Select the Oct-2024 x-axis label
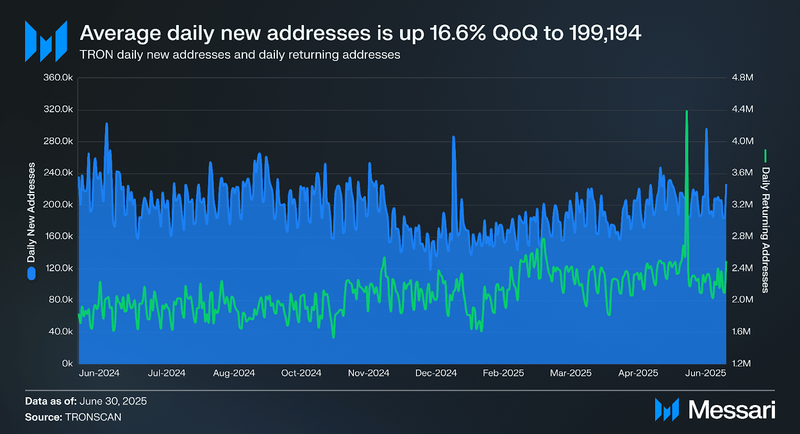 pos(301,373)
